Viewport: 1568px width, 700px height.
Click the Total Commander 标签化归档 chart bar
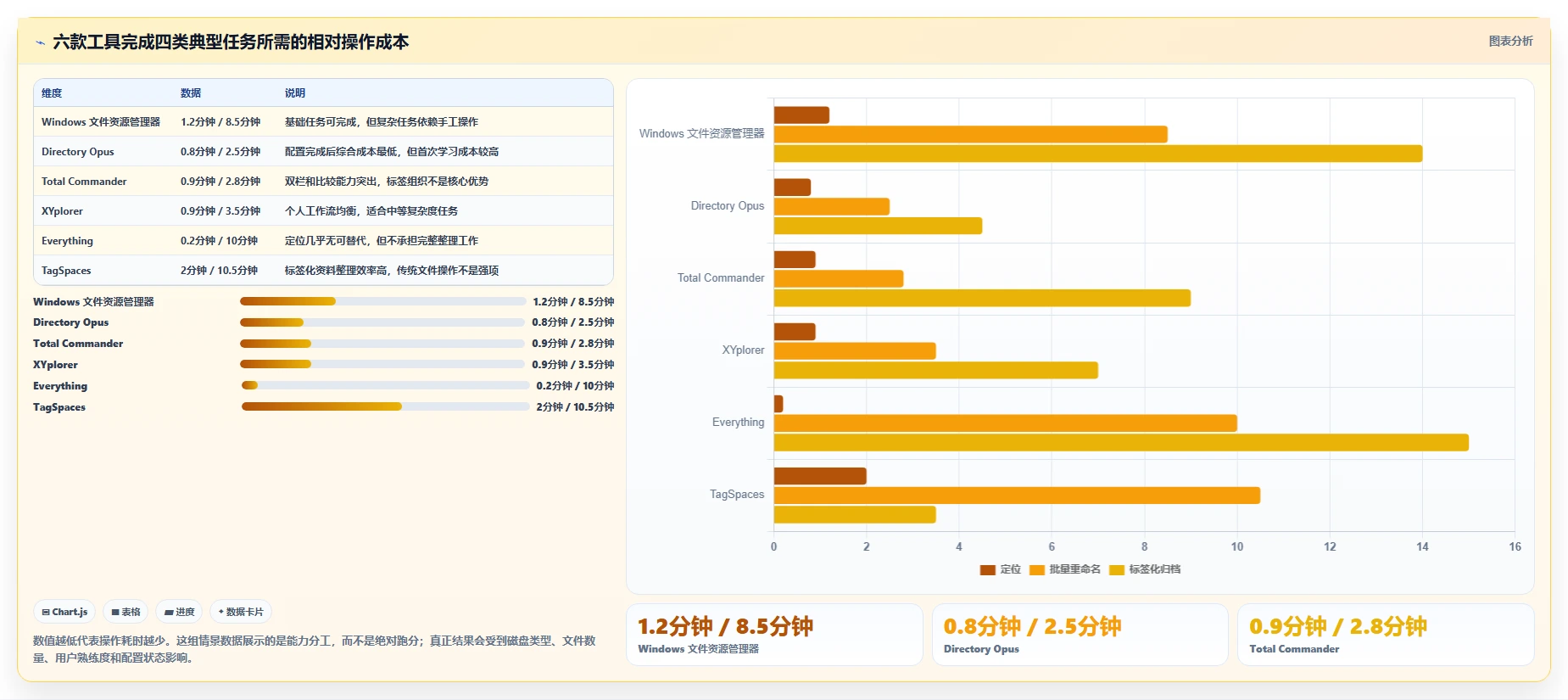click(x=982, y=298)
